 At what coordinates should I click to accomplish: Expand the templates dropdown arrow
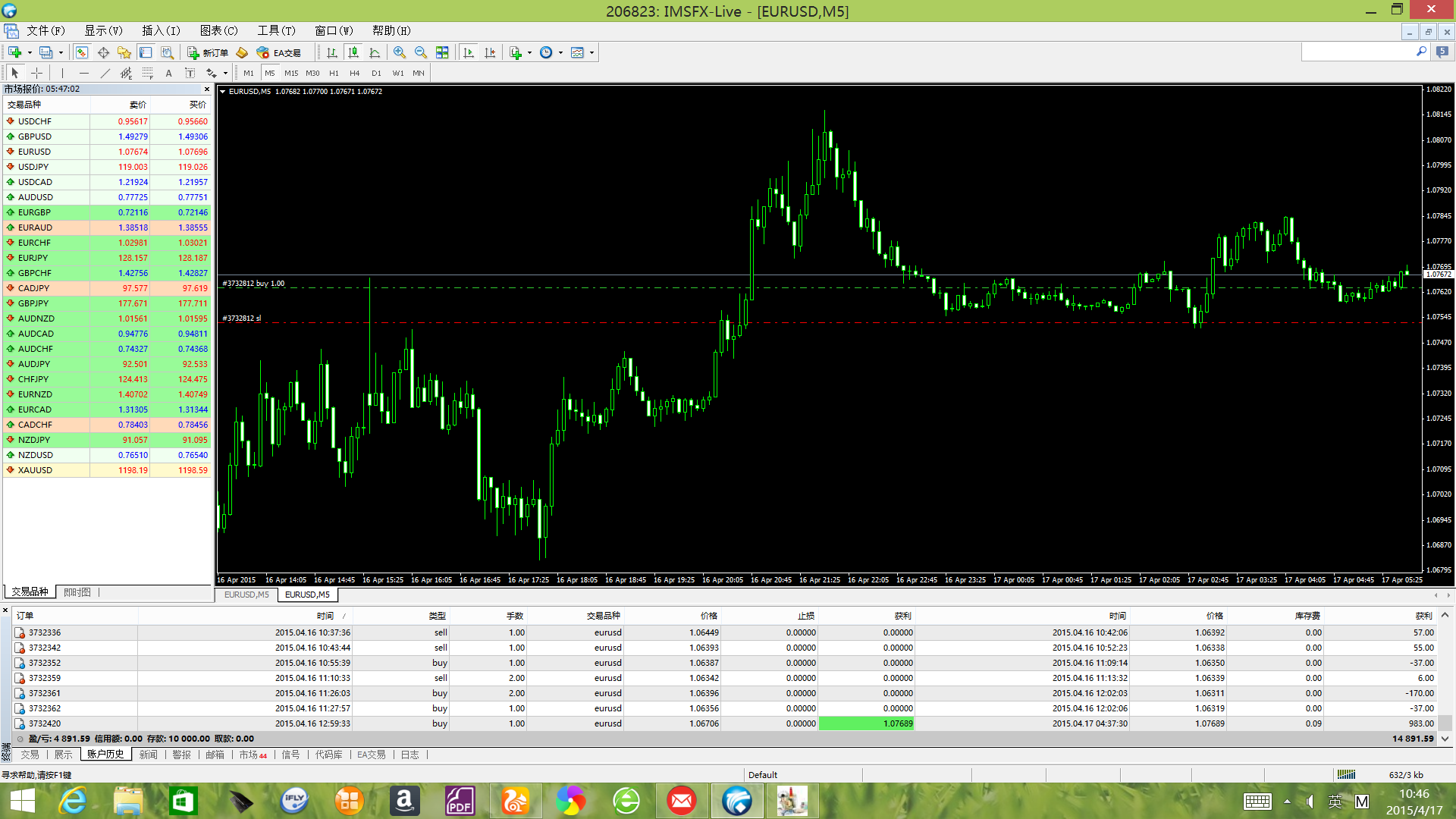[x=591, y=52]
